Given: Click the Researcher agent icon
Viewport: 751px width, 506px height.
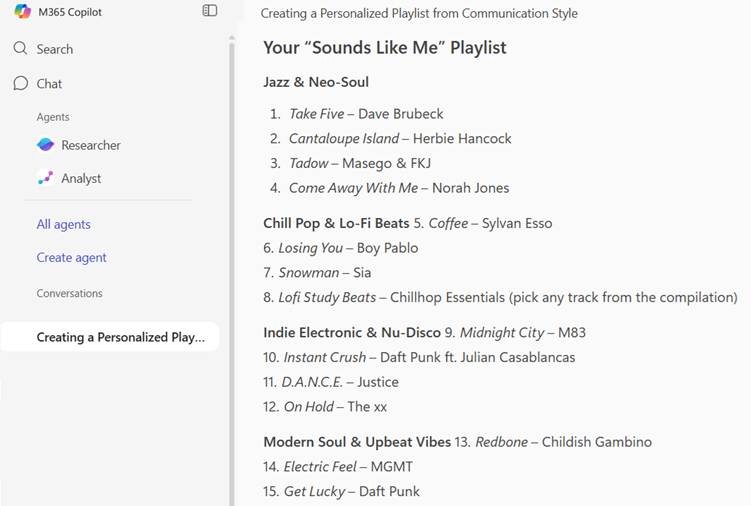Looking at the screenshot, I should [45, 145].
